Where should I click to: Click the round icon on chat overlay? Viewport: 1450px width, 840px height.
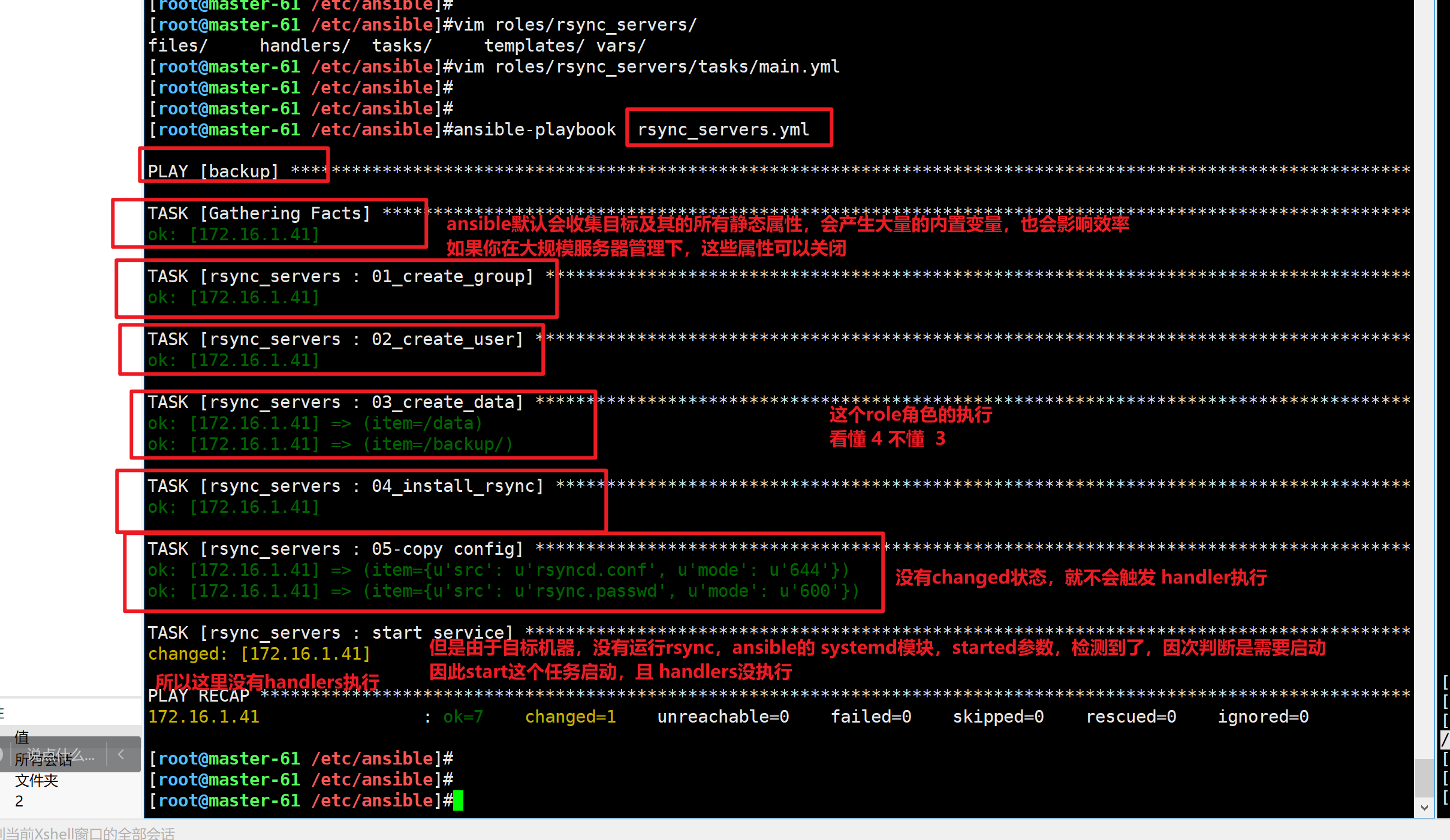(x=2, y=754)
